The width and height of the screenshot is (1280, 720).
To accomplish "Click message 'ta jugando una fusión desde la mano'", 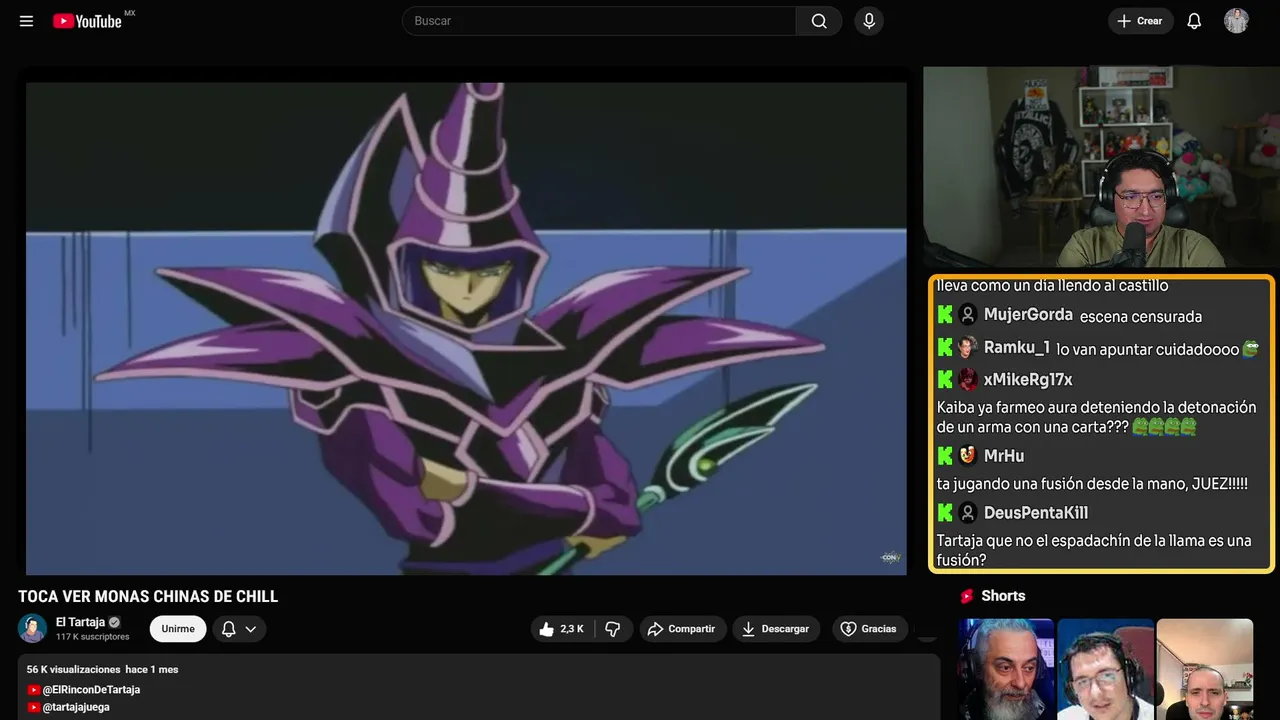I will click(1092, 484).
